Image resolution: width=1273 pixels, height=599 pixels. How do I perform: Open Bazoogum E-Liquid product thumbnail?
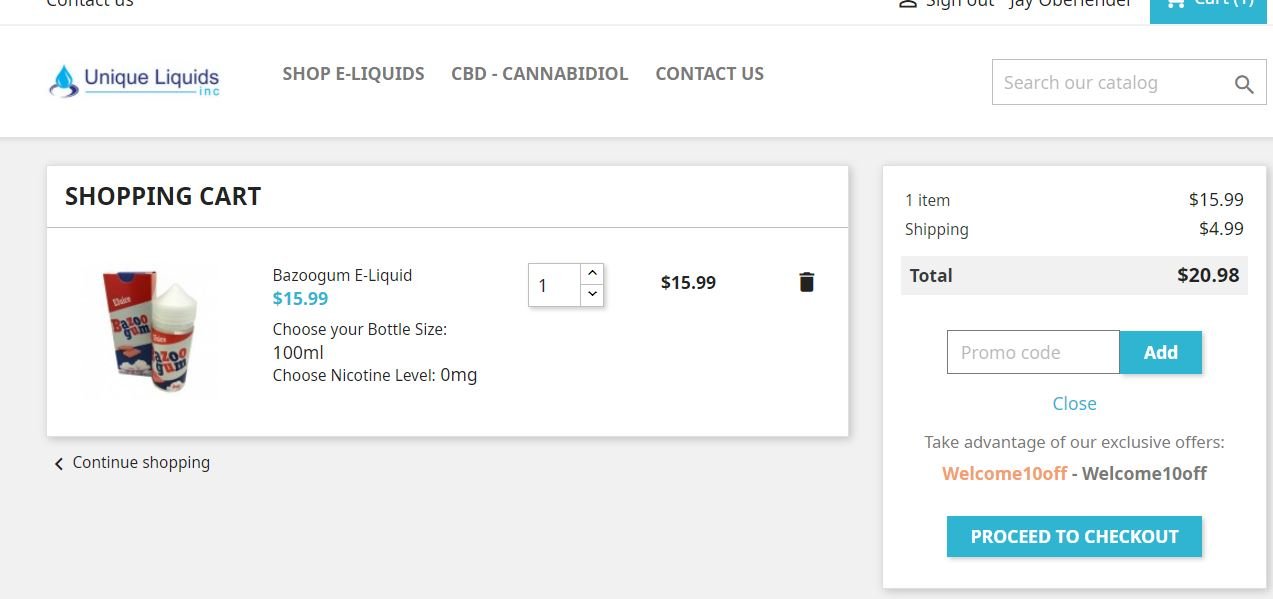coord(150,333)
